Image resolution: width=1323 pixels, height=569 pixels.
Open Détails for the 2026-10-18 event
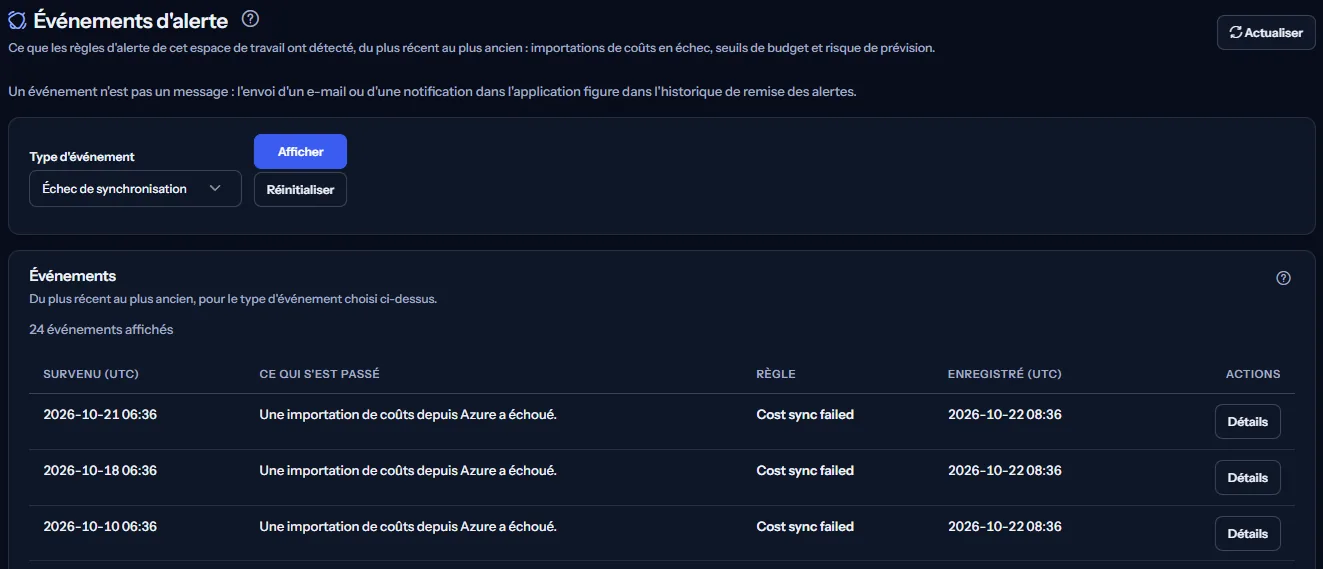pyautogui.click(x=1248, y=478)
